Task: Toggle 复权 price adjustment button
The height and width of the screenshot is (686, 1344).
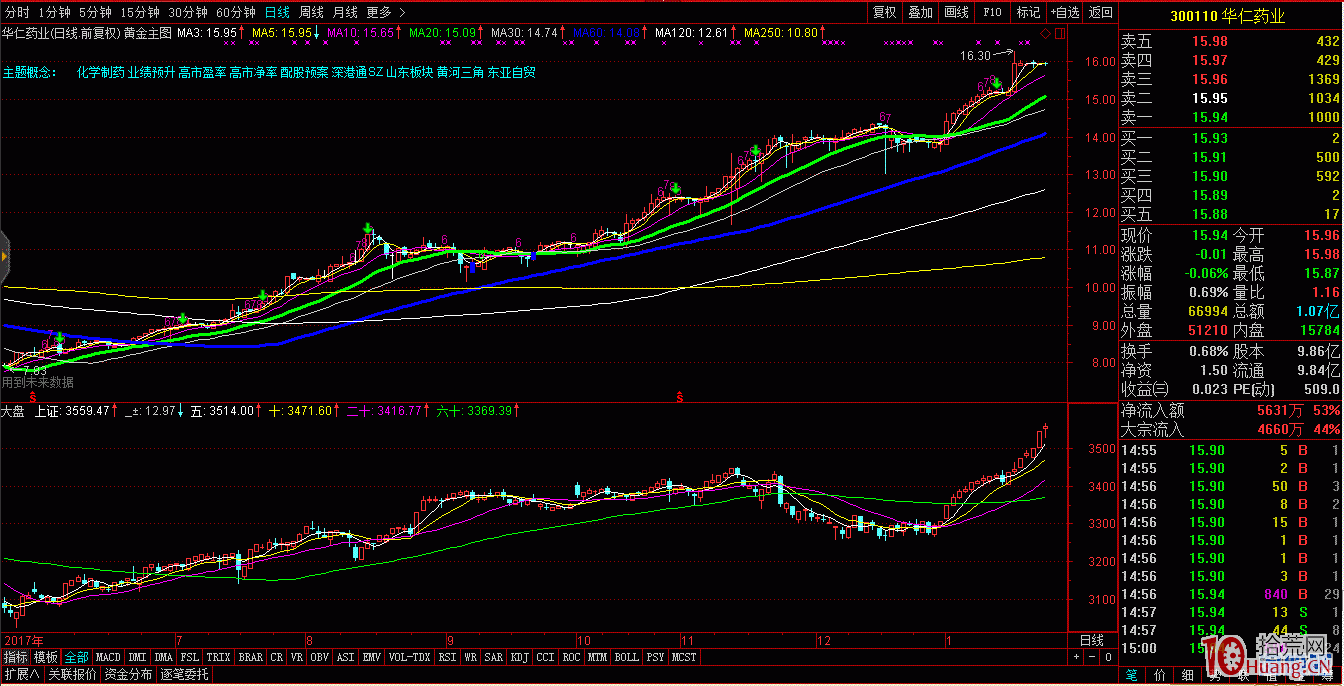Action: click(884, 12)
